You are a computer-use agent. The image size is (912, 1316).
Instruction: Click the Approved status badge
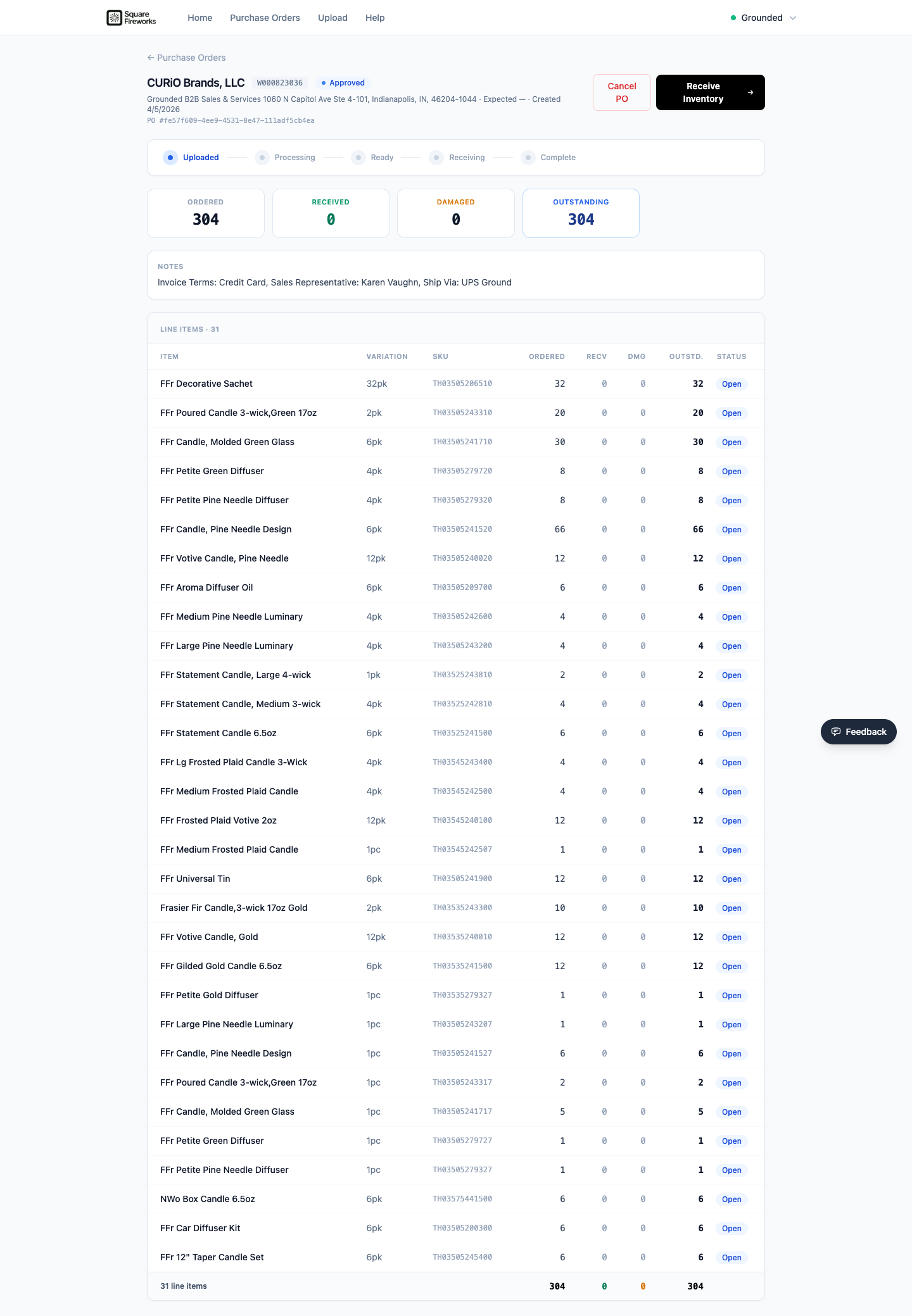pos(343,83)
